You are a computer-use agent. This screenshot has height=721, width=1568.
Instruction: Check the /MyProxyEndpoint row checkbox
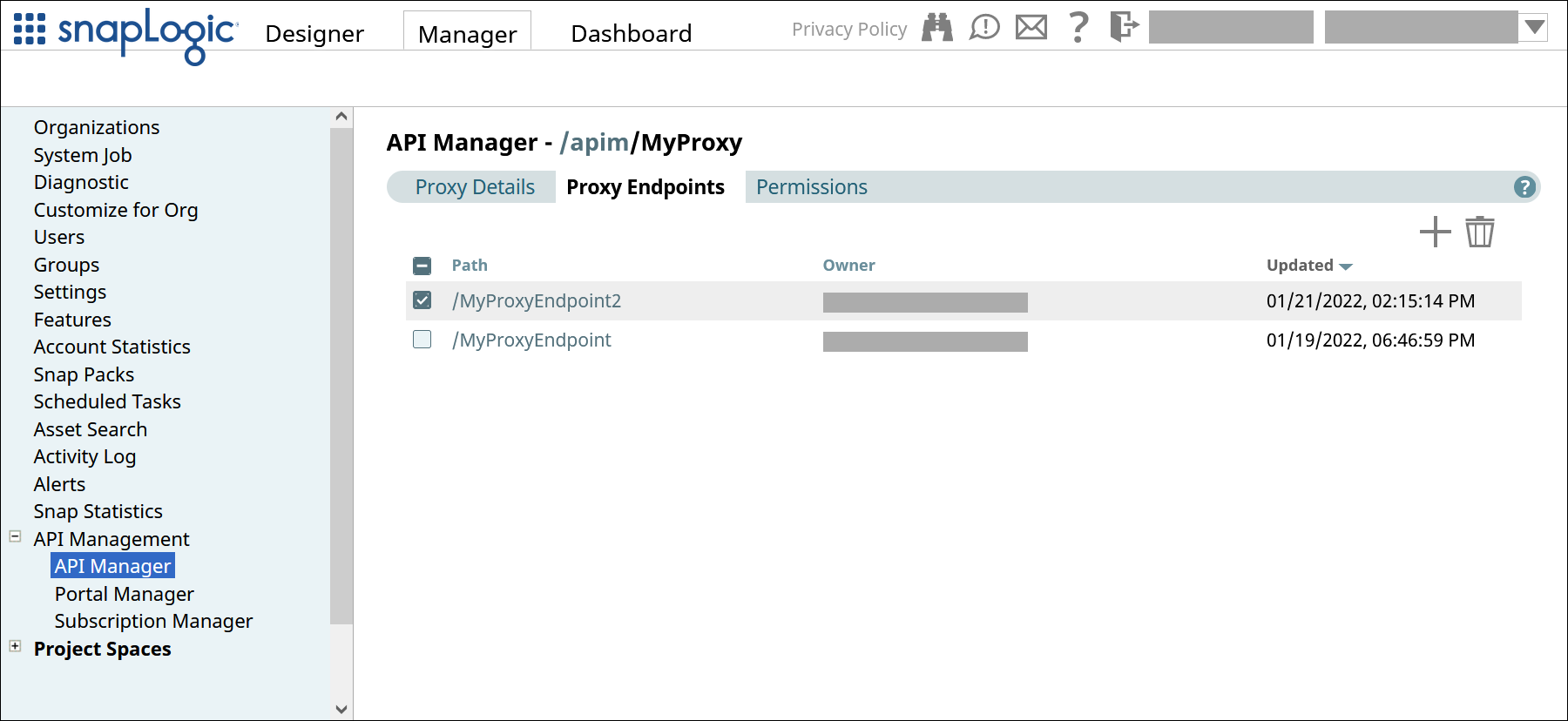pyautogui.click(x=422, y=340)
